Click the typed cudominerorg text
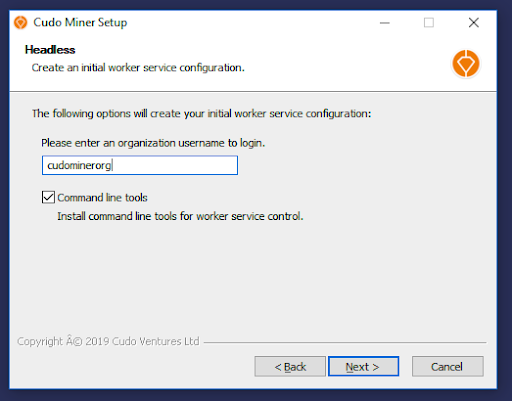 click(79, 165)
